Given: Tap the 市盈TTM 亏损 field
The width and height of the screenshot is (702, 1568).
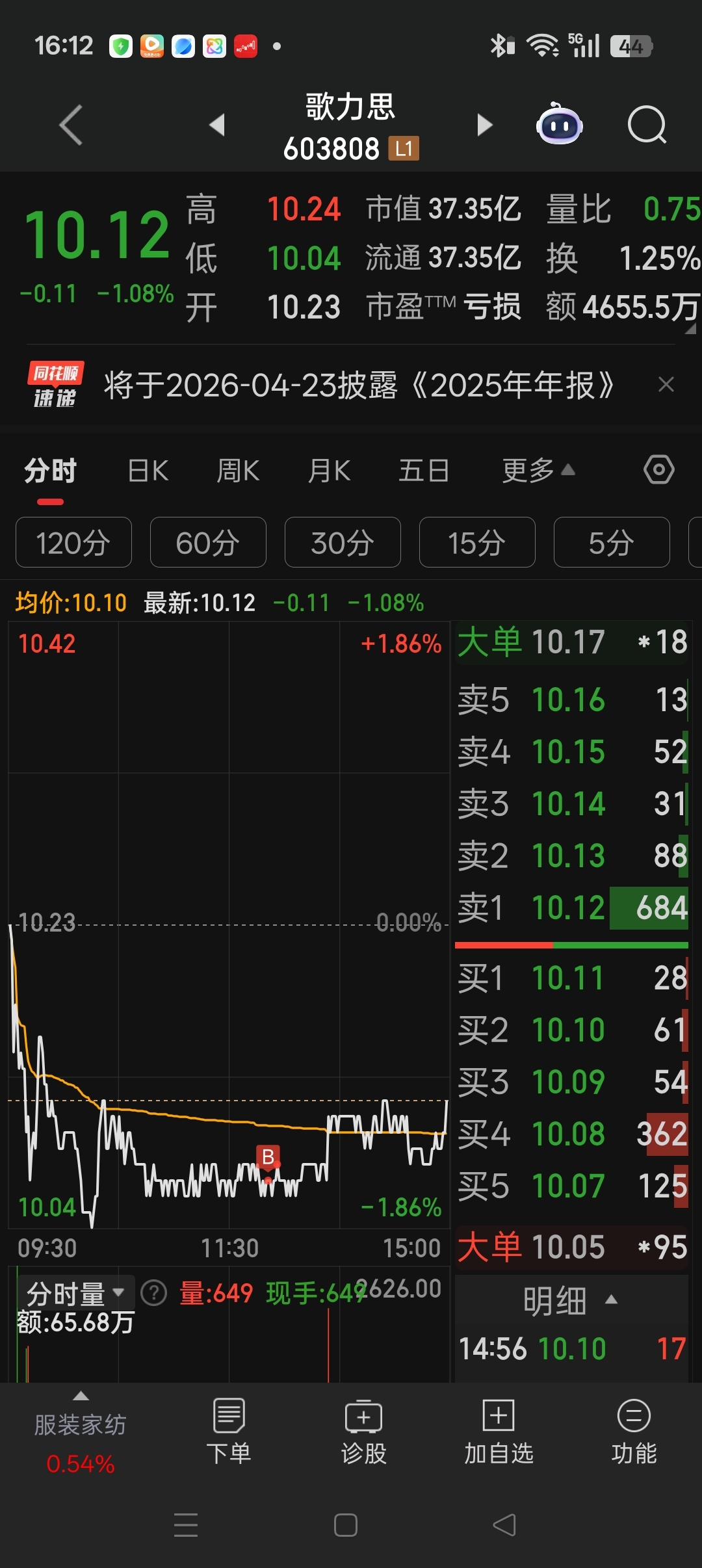Looking at the screenshot, I should (443, 307).
